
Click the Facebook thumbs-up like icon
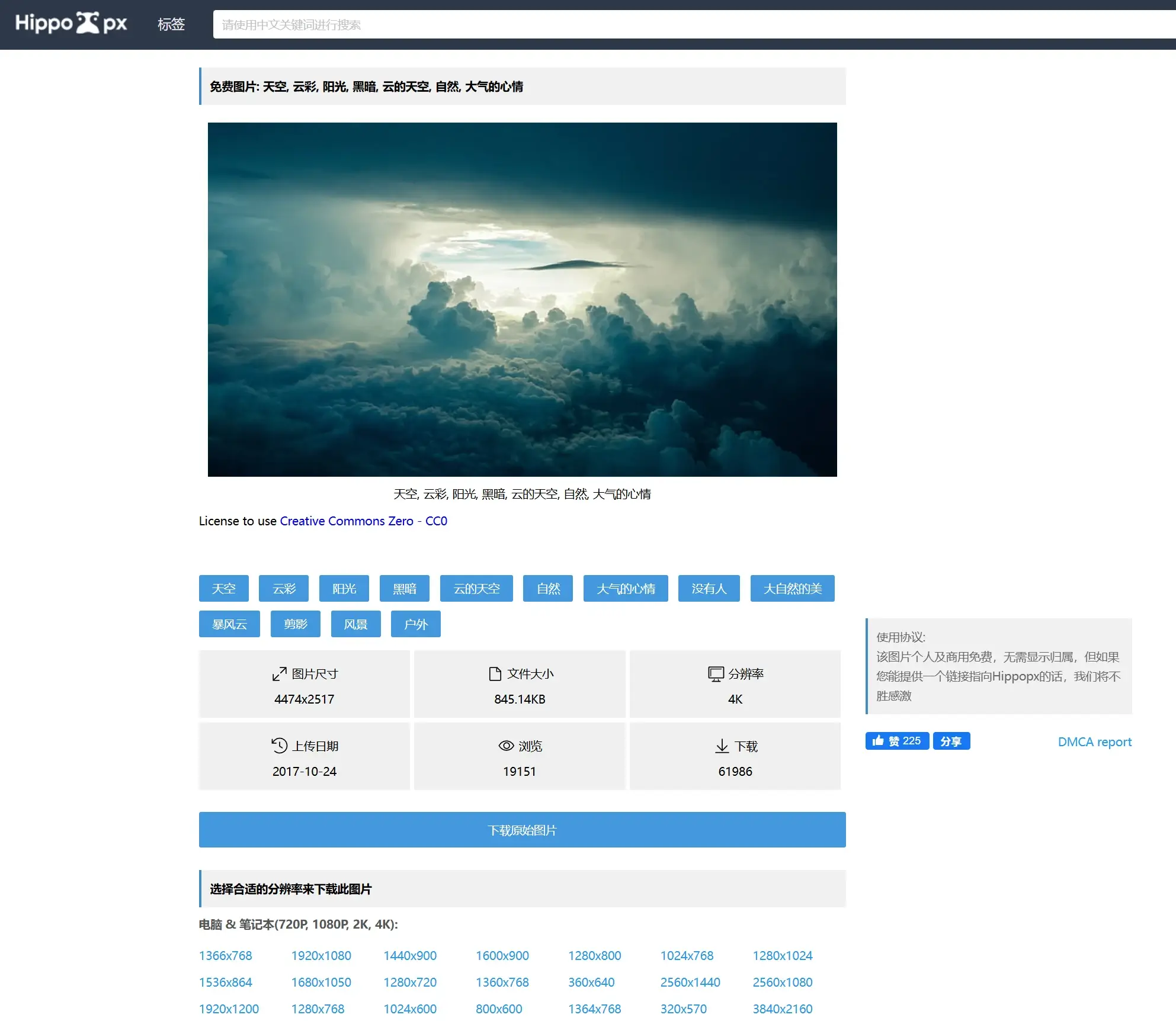click(878, 740)
